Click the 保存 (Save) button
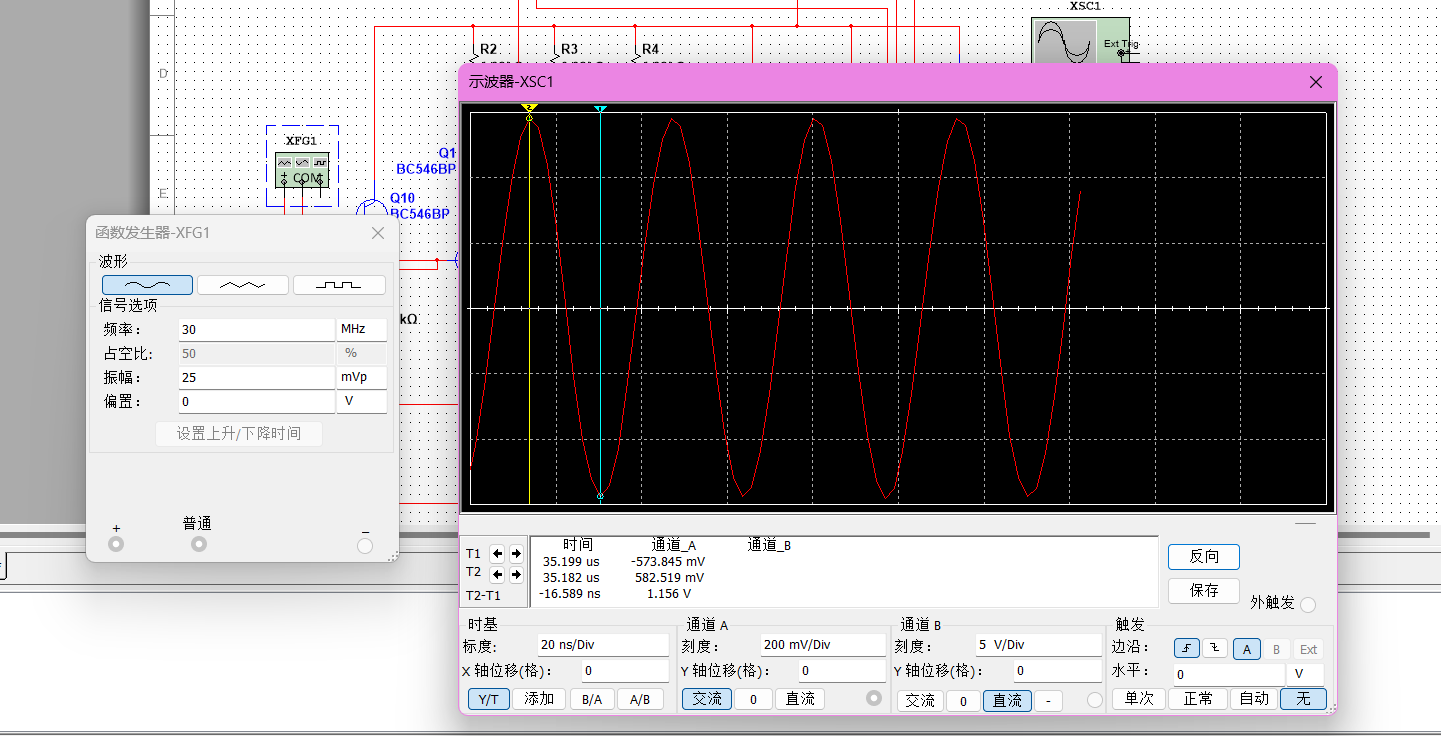The image size is (1441, 736). [x=1204, y=591]
